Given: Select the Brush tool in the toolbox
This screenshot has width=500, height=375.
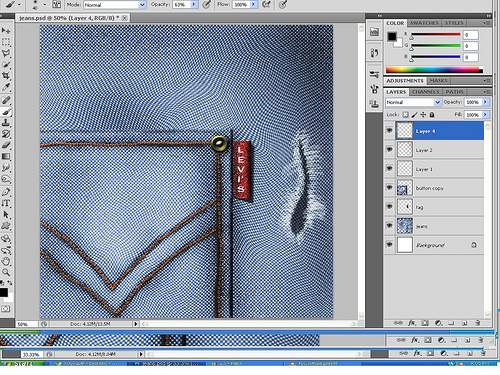Looking at the screenshot, I should point(6,112).
